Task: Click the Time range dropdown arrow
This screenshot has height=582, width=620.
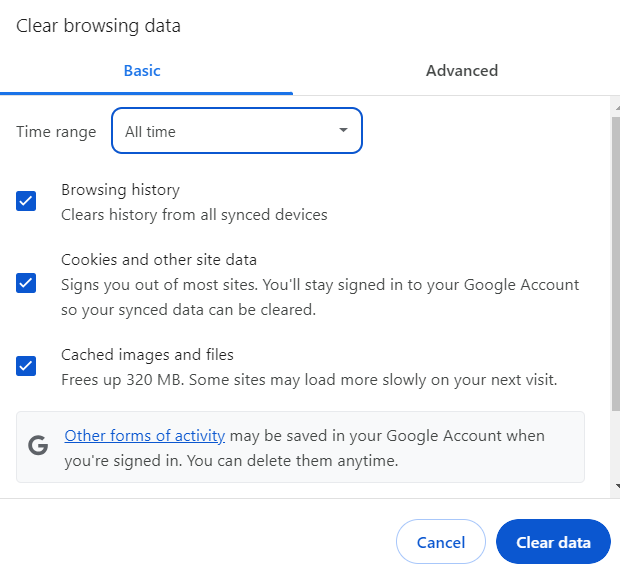Action: 343,130
